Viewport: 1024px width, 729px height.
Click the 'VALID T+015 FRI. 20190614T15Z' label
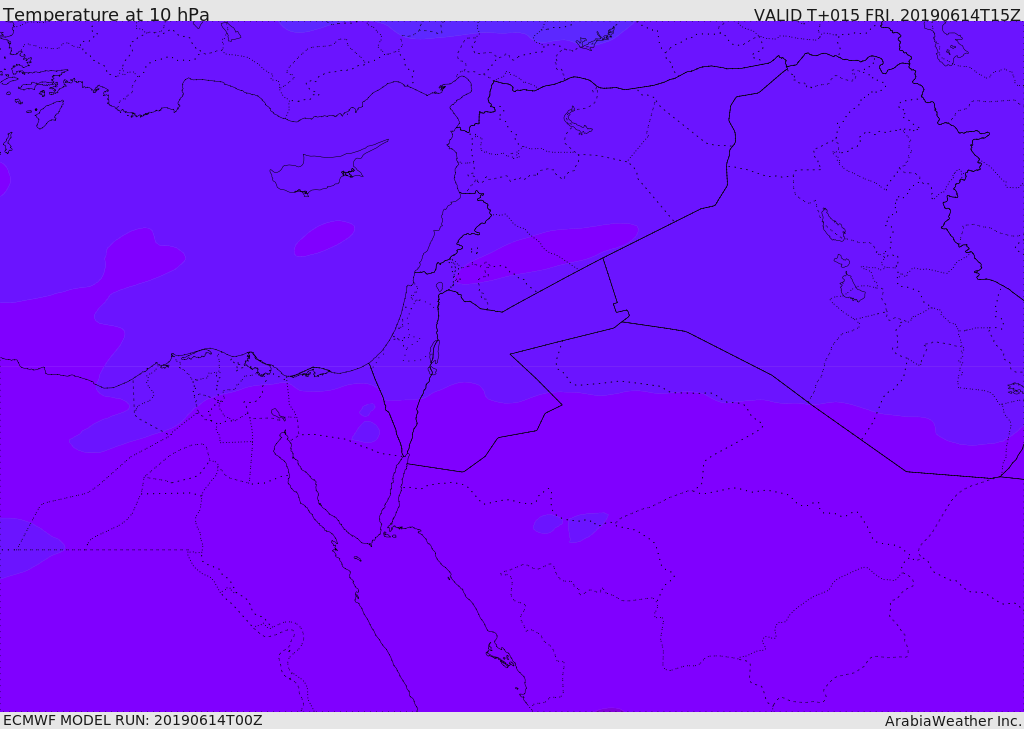click(x=887, y=15)
